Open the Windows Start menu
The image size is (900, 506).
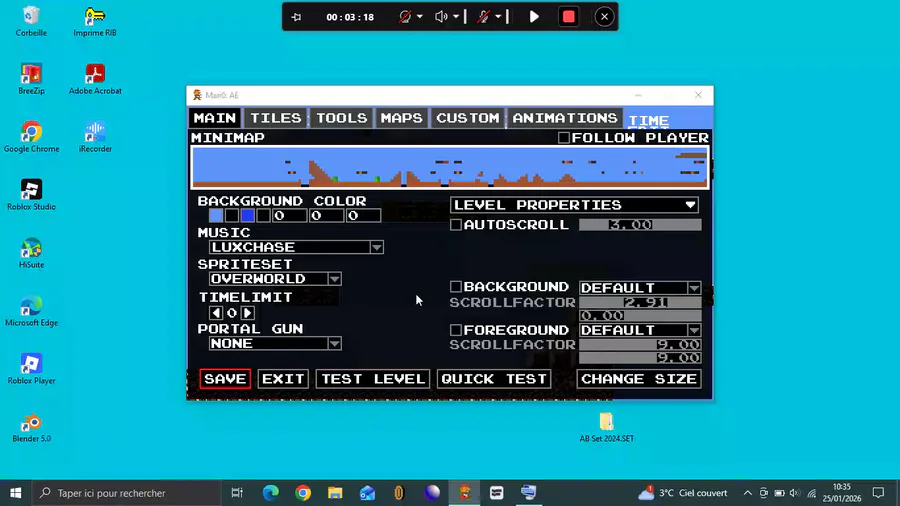pyautogui.click(x=15, y=493)
